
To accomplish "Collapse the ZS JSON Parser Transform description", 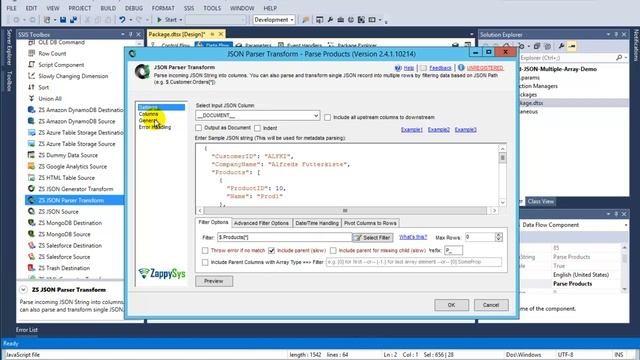I will click(23, 290).
